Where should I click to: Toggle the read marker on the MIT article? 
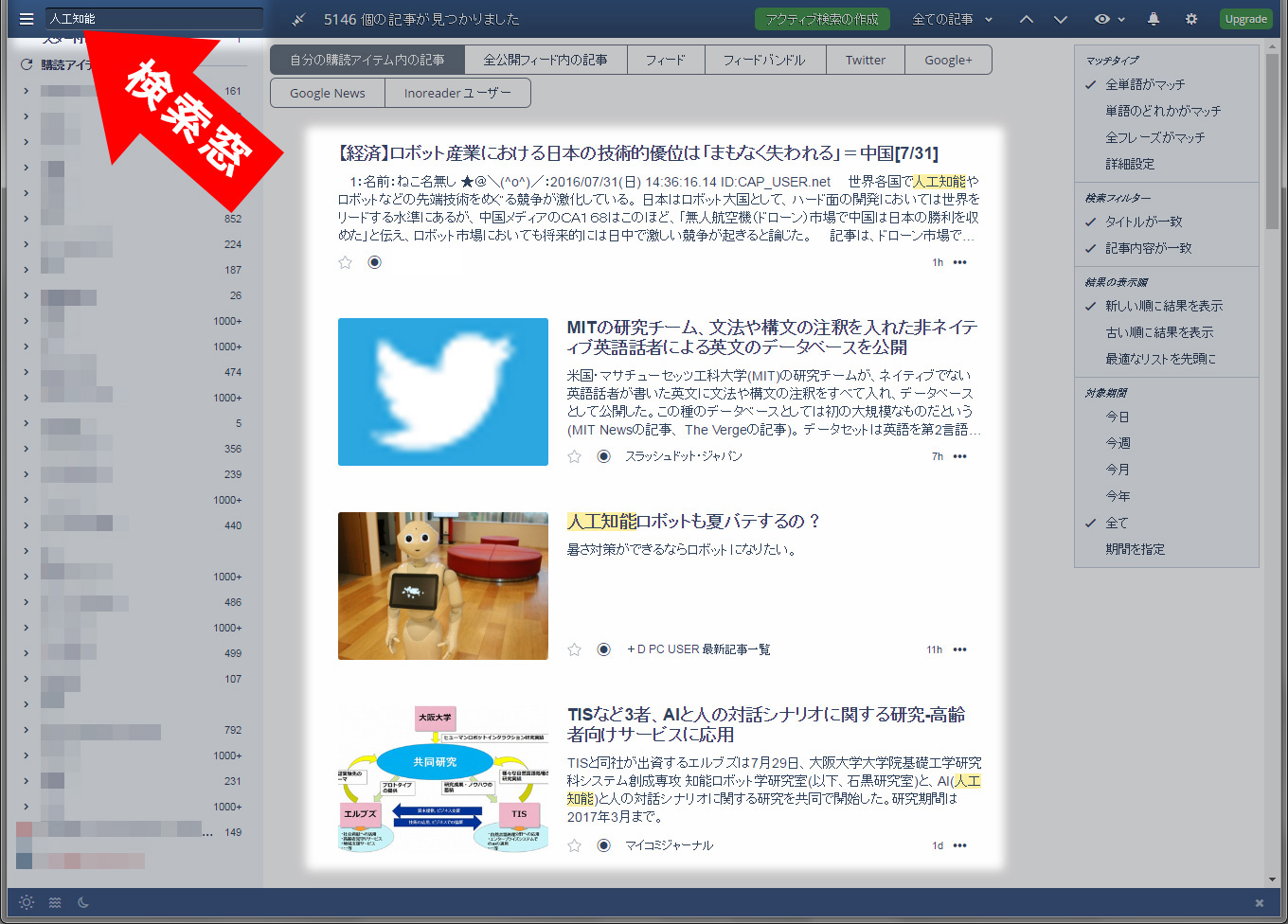pos(603,456)
